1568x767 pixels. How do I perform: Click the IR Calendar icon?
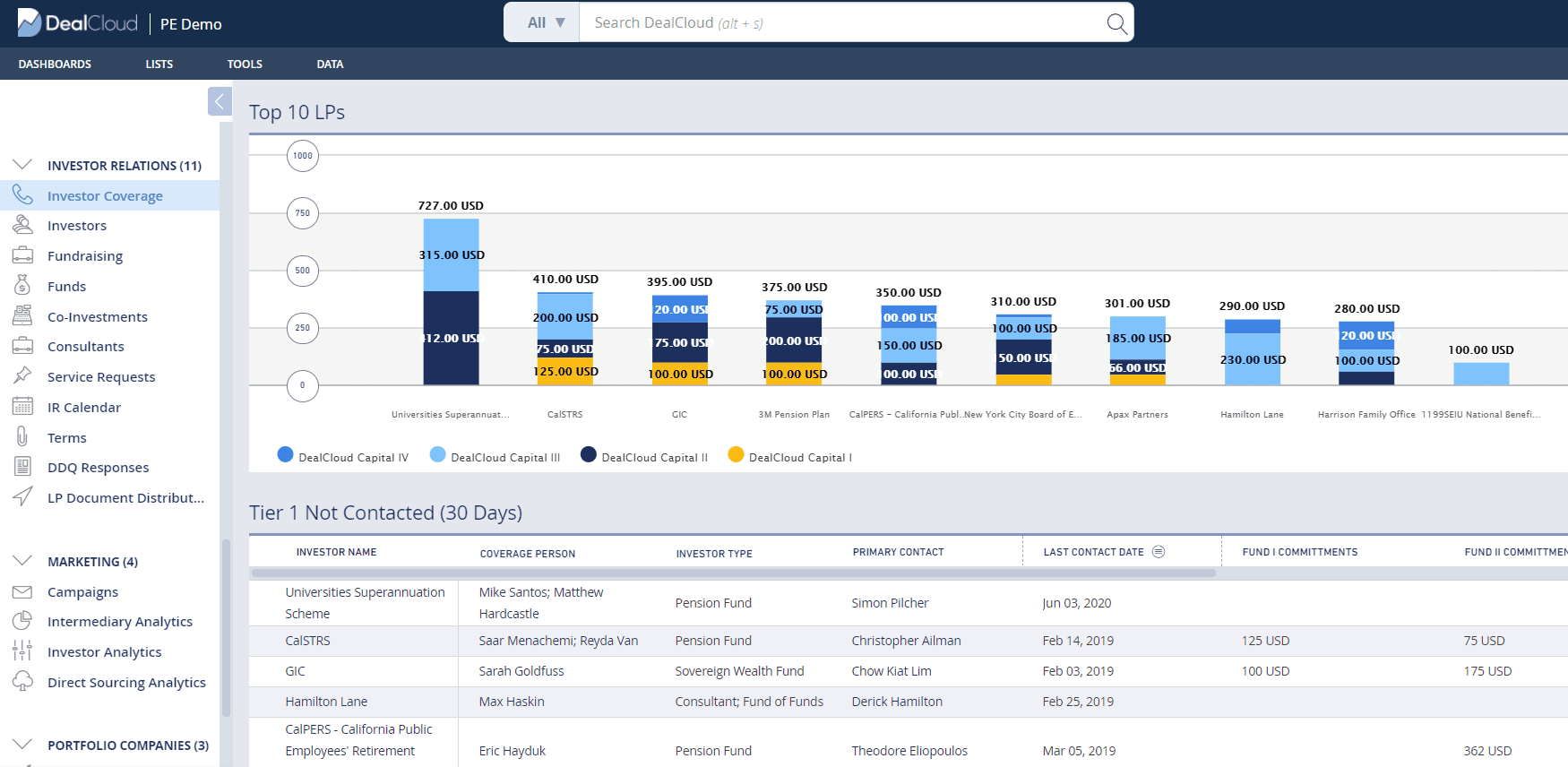point(22,407)
